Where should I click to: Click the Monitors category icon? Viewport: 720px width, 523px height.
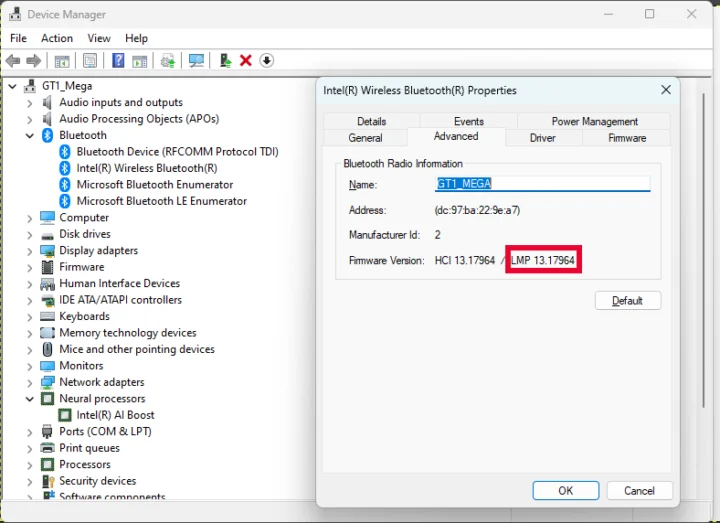point(47,366)
